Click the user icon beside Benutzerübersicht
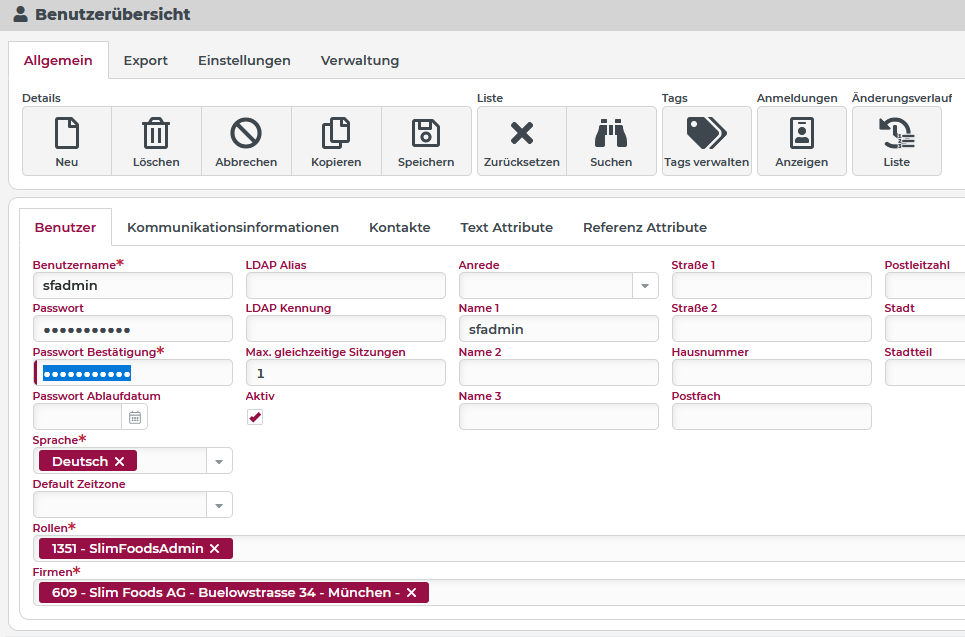The width and height of the screenshot is (965, 637). 20,14
